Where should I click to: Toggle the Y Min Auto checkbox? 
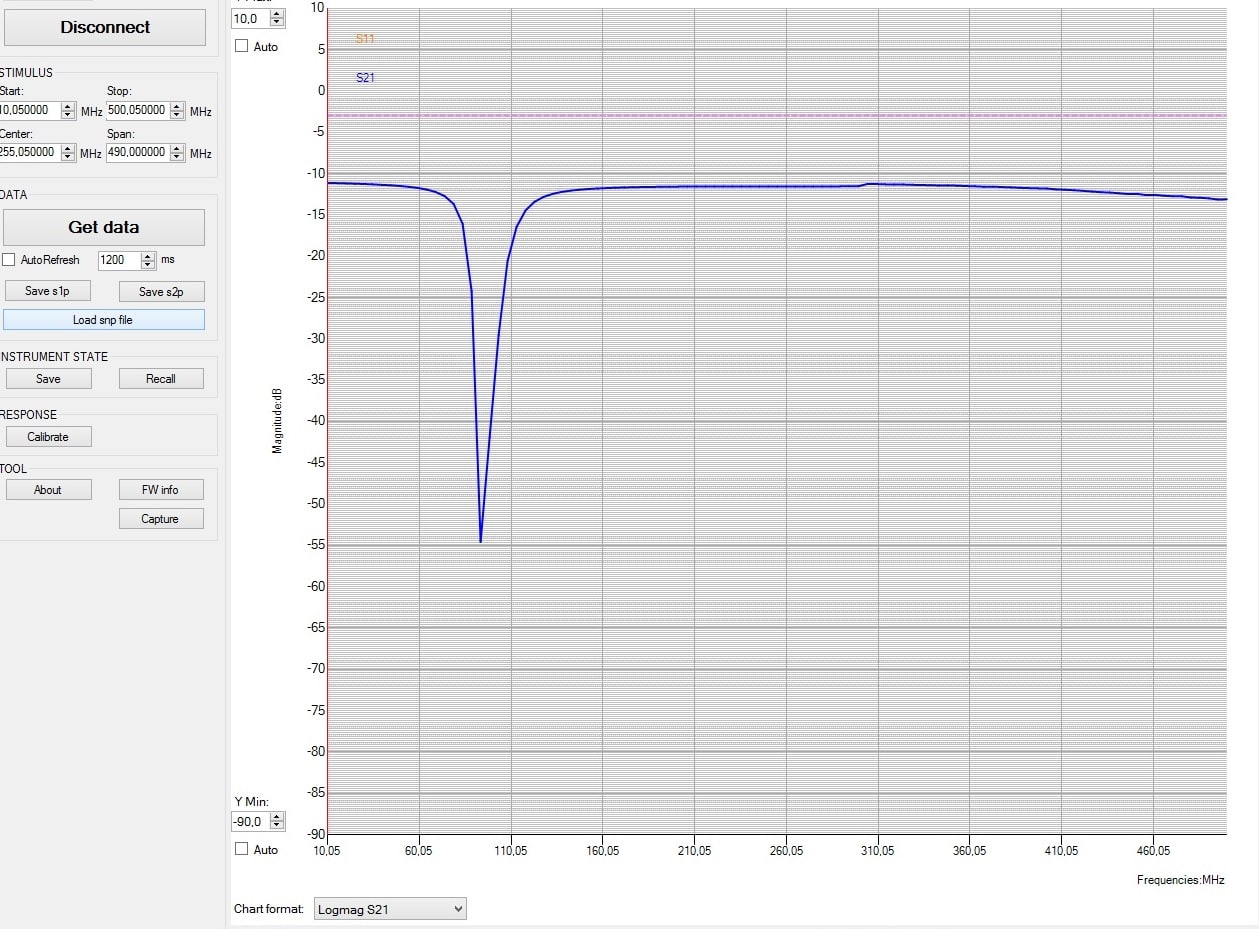click(x=241, y=849)
